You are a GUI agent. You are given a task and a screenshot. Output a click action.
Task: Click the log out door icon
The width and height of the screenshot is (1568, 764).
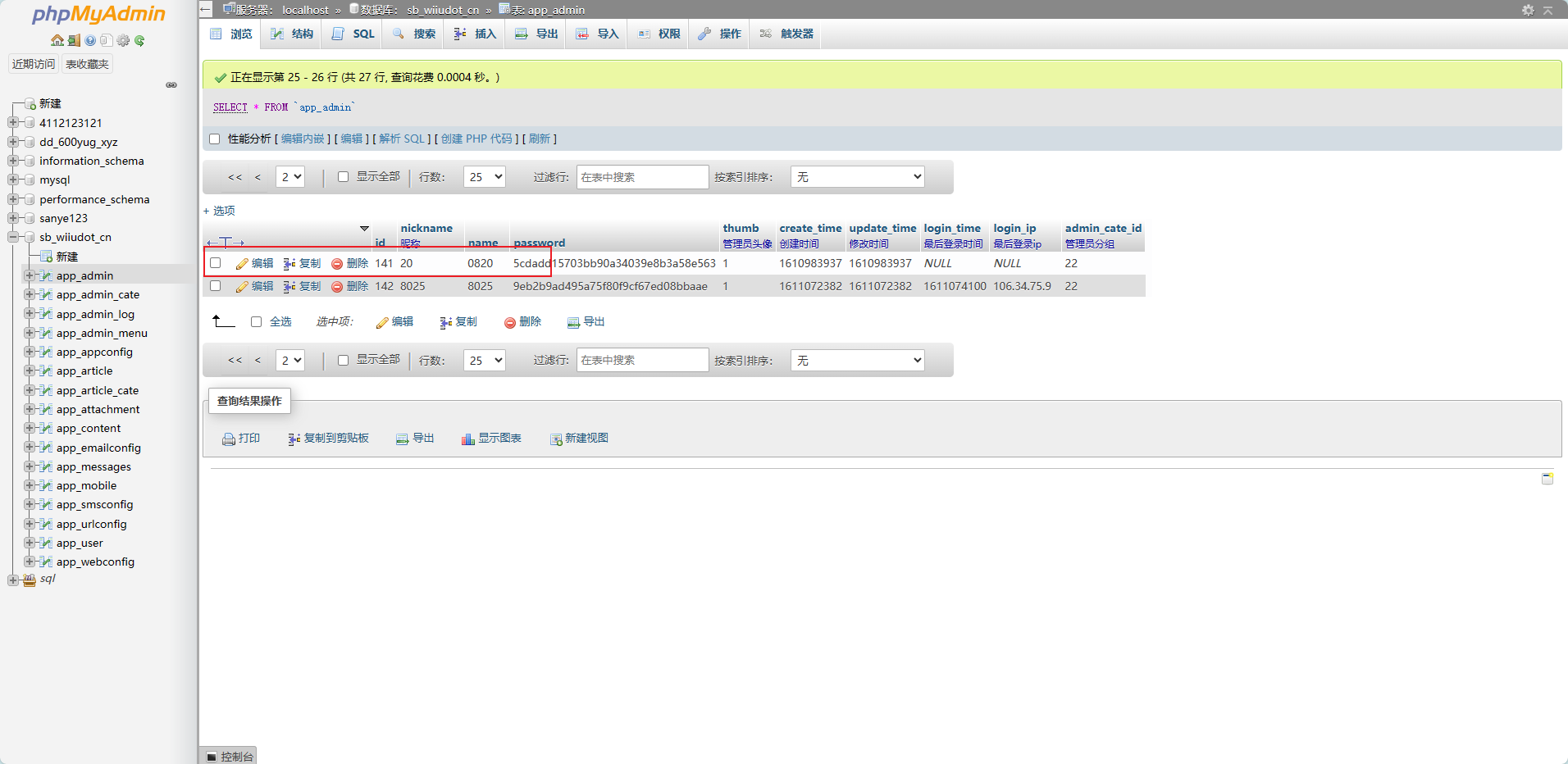[x=74, y=40]
